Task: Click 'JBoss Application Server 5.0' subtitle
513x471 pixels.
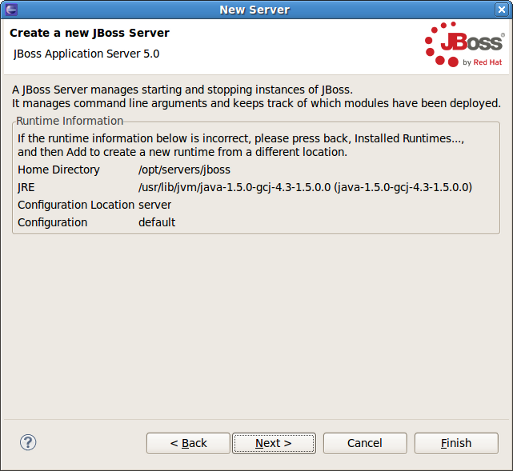Action: tap(86, 54)
